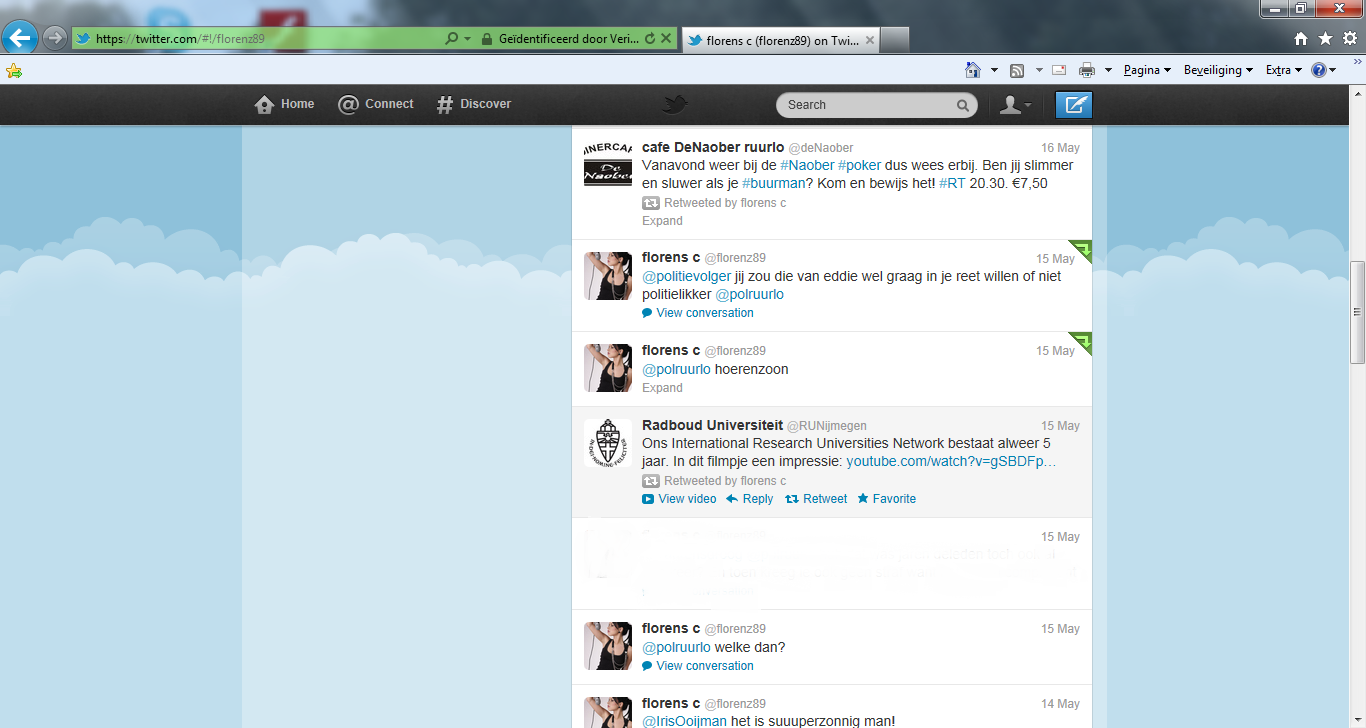Click the search magnifier in Twitter search box
Screen dimensions: 1366x728
(963, 105)
